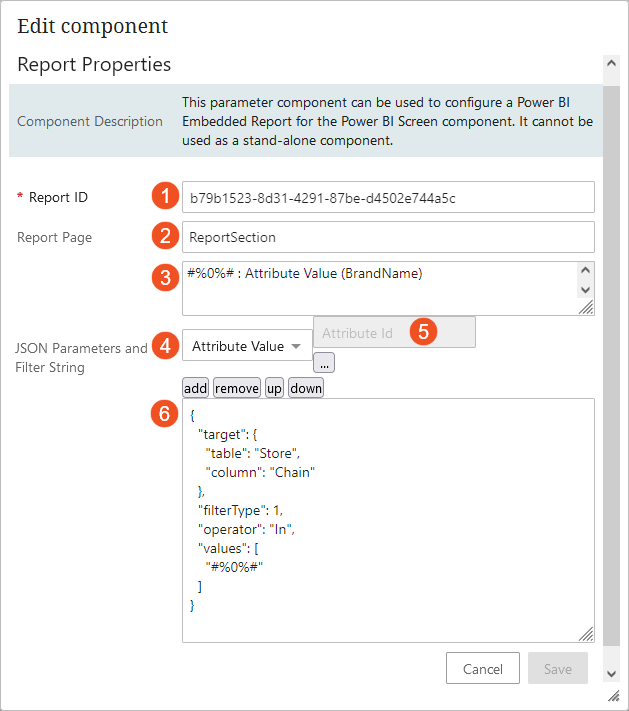Screen dimensions: 629x711
Task: Move parameter down with the down button
Action: (306, 388)
